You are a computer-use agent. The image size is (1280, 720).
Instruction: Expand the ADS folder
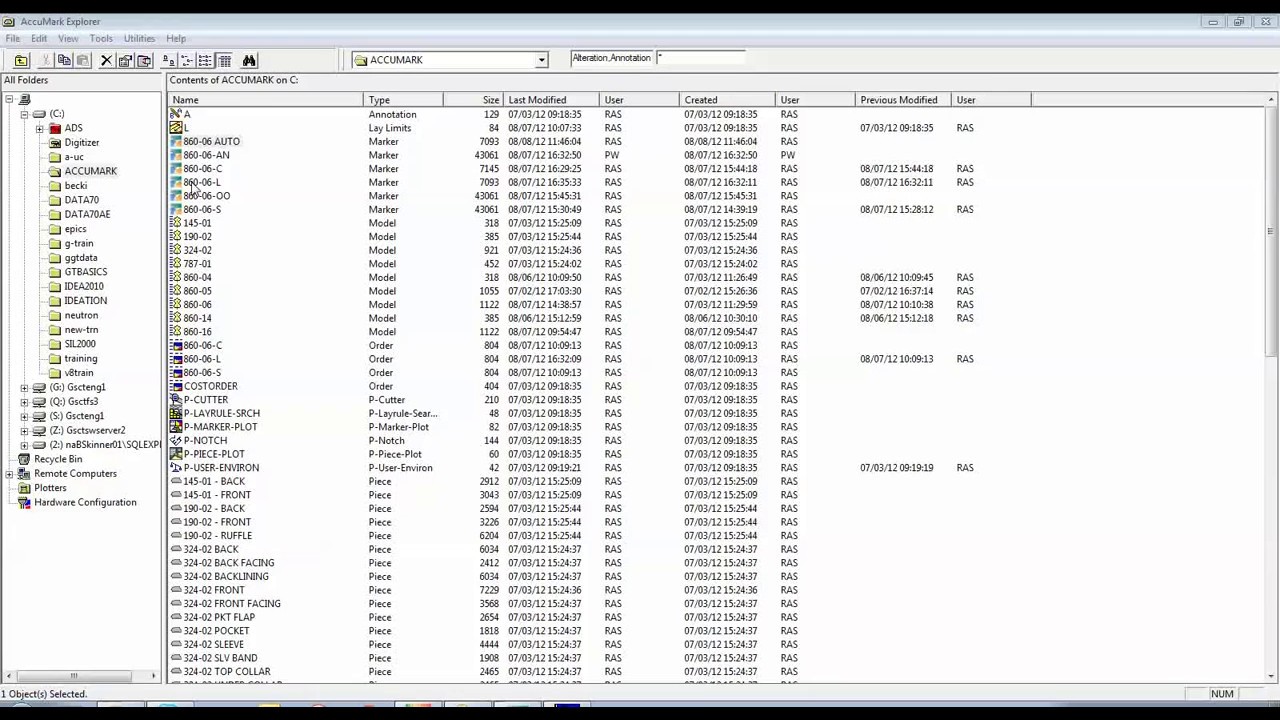point(39,128)
